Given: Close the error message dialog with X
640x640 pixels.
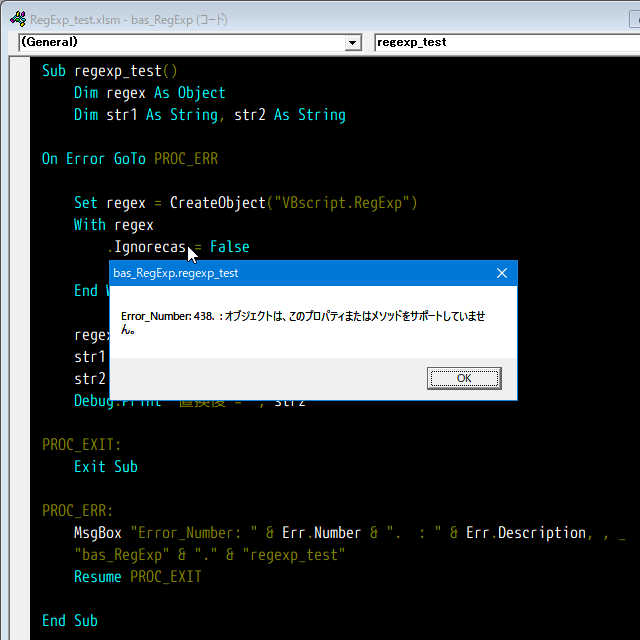Looking at the screenshot, I should click(502, 273).
